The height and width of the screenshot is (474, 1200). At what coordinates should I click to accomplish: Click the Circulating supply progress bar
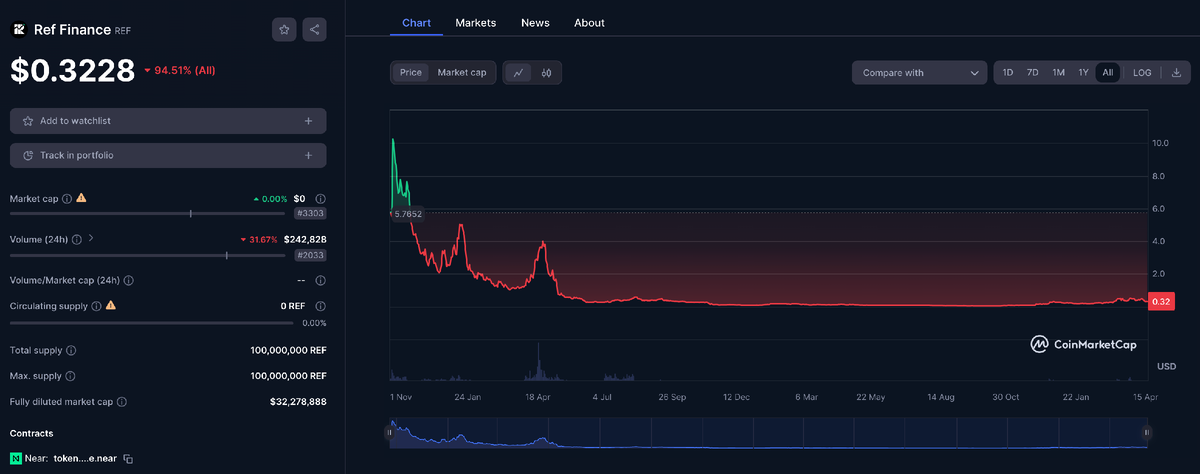tap(152, 323)
